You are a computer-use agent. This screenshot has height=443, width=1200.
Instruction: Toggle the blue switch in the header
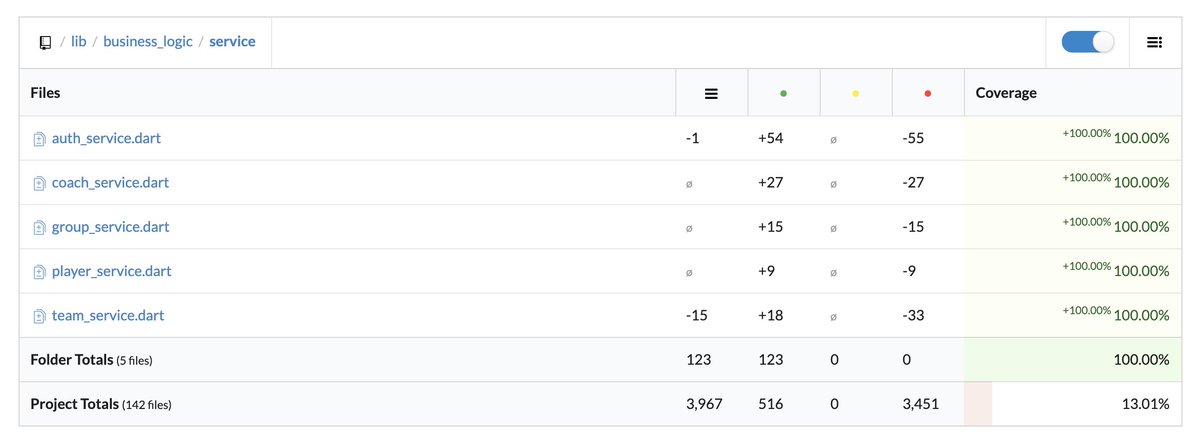1087,42
